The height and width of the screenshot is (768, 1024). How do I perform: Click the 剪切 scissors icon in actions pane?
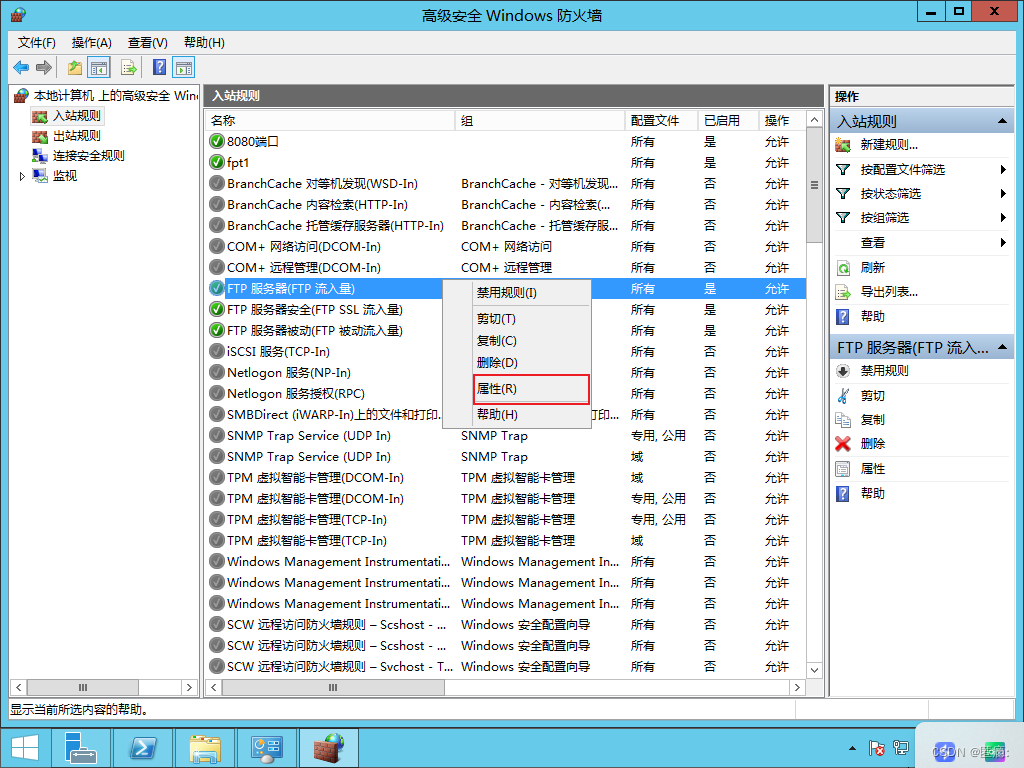pos(843,395)
